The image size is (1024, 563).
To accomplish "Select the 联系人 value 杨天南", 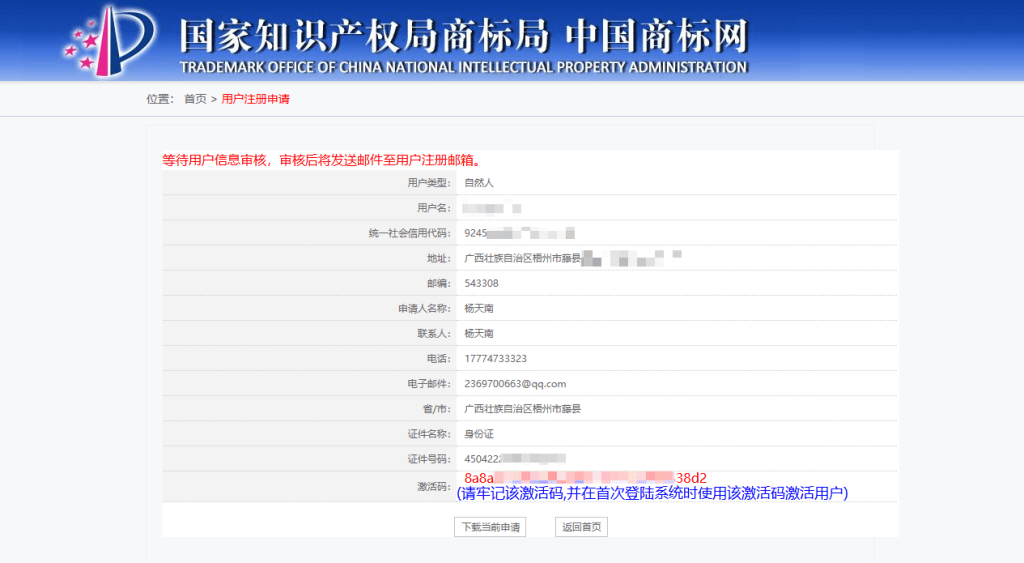I will click(479, 334).
